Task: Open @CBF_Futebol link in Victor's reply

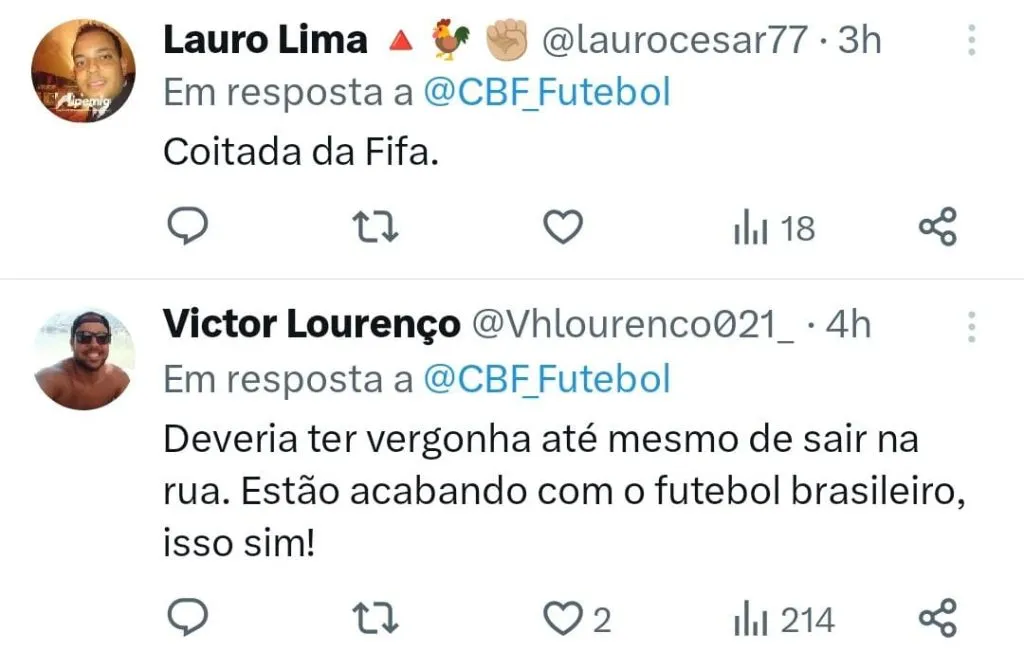Action: coord(547,380)
